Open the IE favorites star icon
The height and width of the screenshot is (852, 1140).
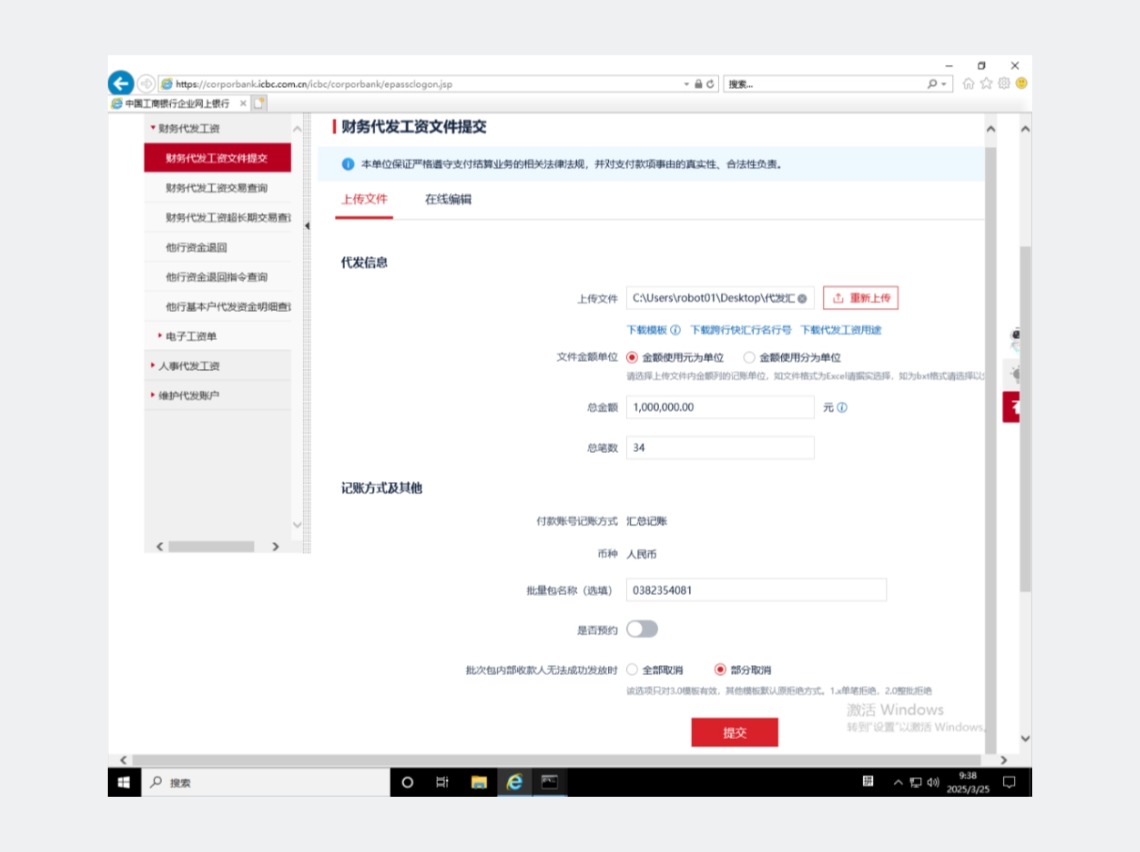point(986,84)
